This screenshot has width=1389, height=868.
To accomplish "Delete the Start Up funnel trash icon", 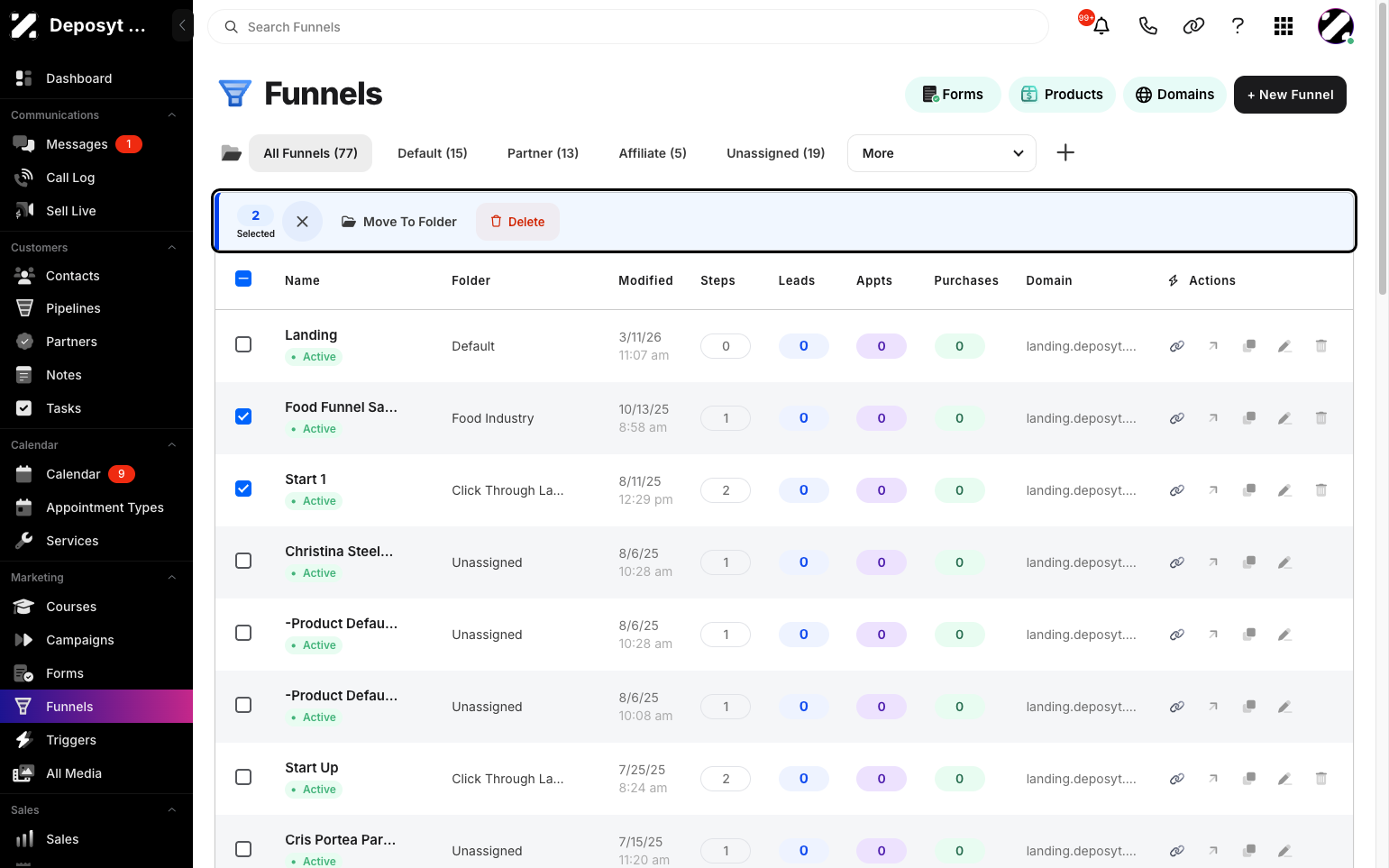I will 1320,779.
